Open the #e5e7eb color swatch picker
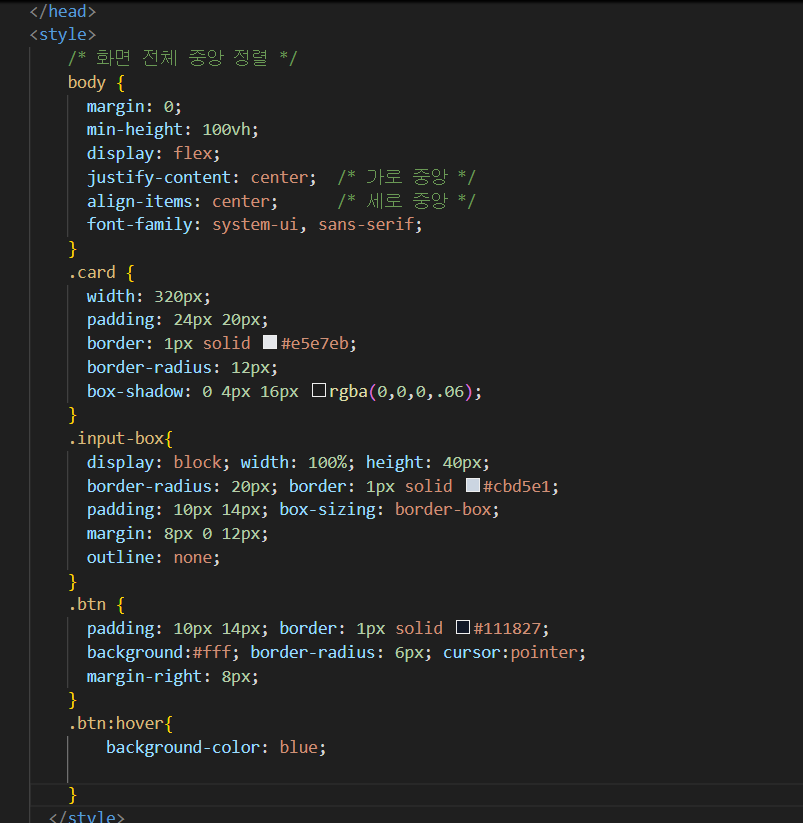803x823 pixels. [270, 343]
